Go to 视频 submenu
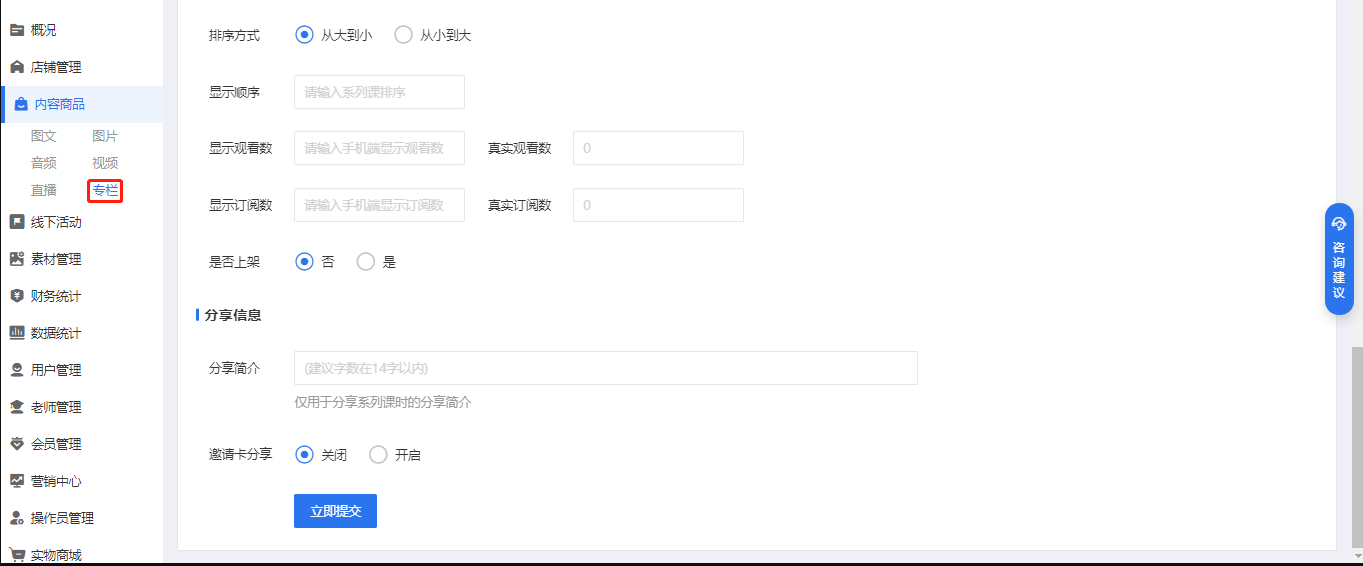The image size is (1363, 566). 105,163
